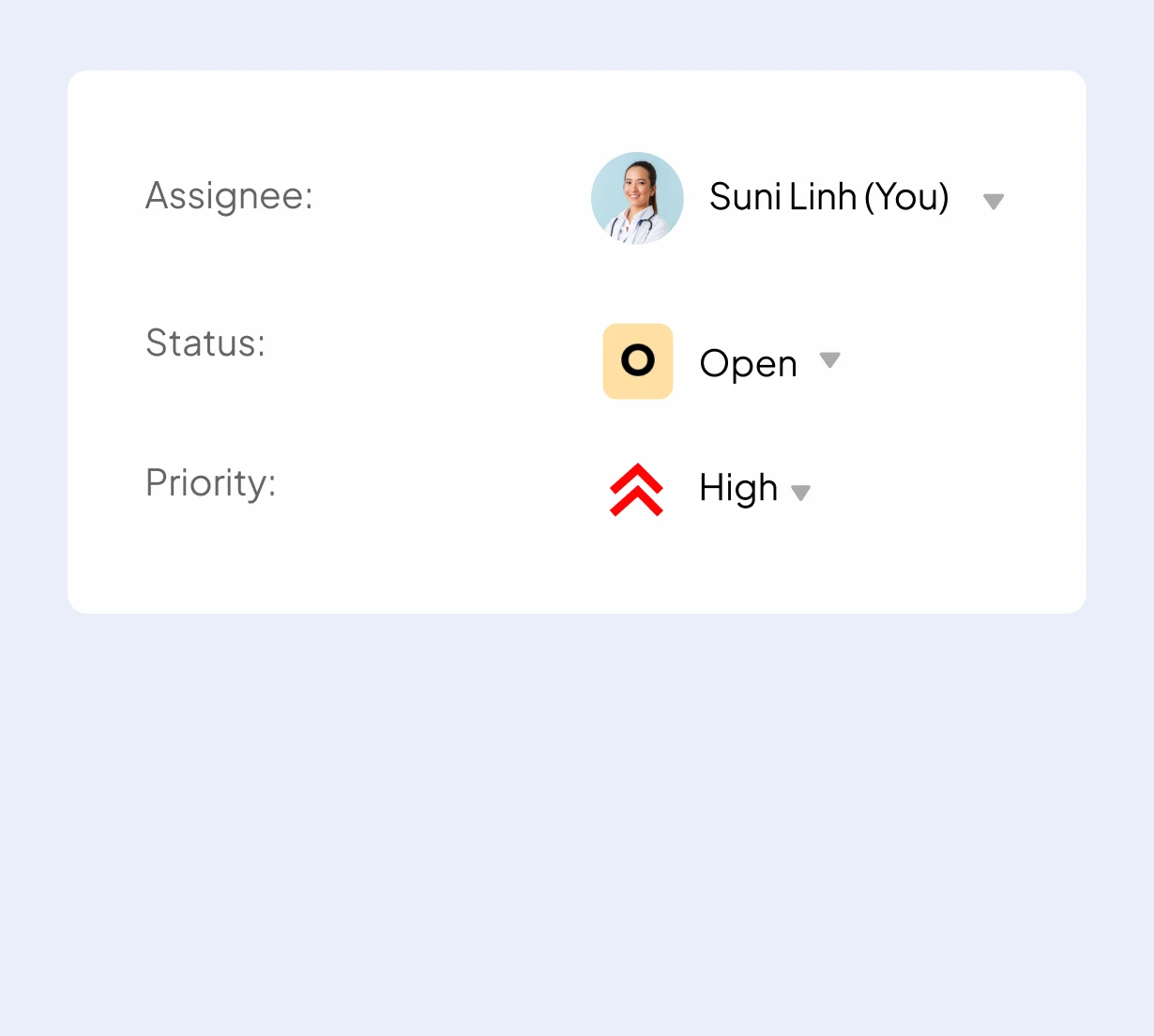1154x1036 pixels.
Task: Select the circle symbol inside the status badge
Action: click(638, 358)
